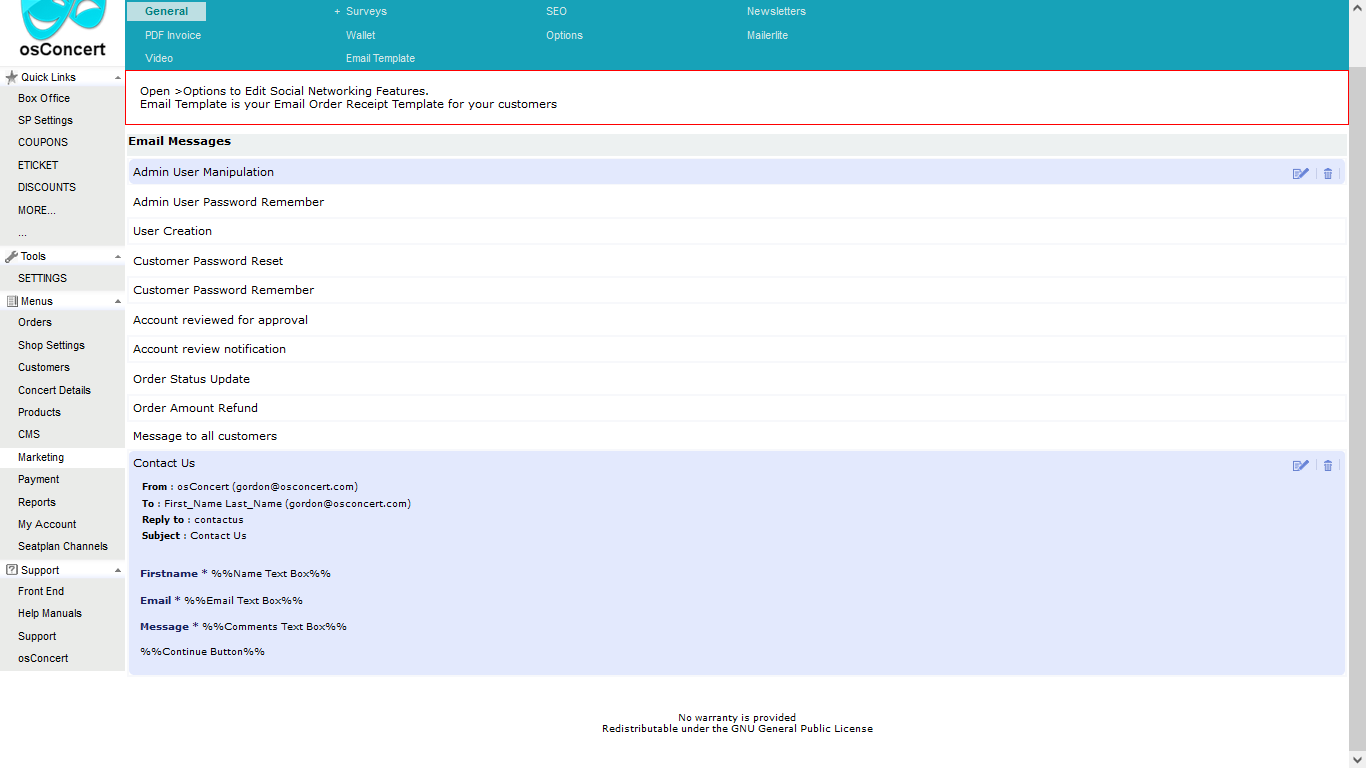Click the osConcert masks logo

coord(62,18)
